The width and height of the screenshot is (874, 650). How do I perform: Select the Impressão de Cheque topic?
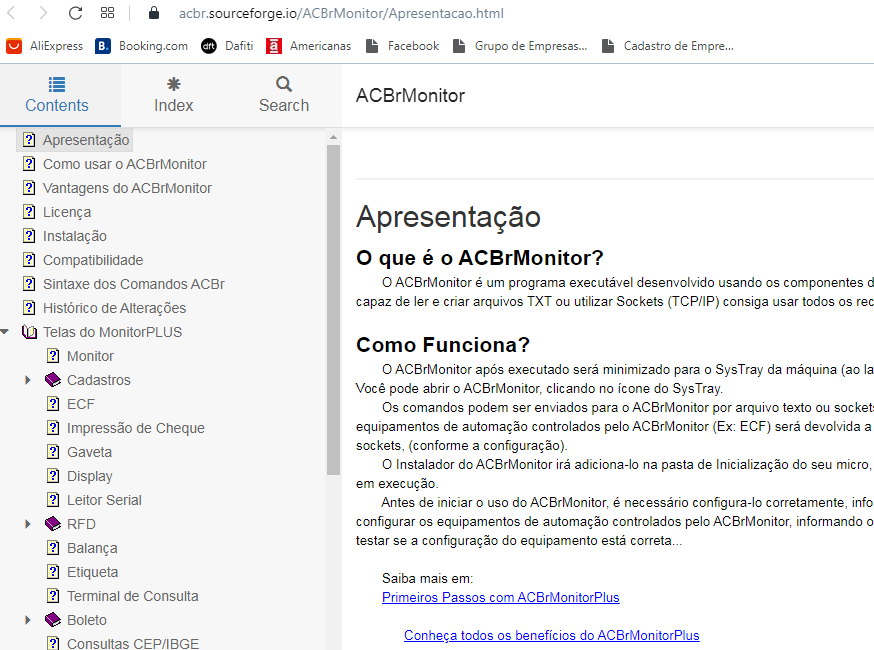(135, 428)
